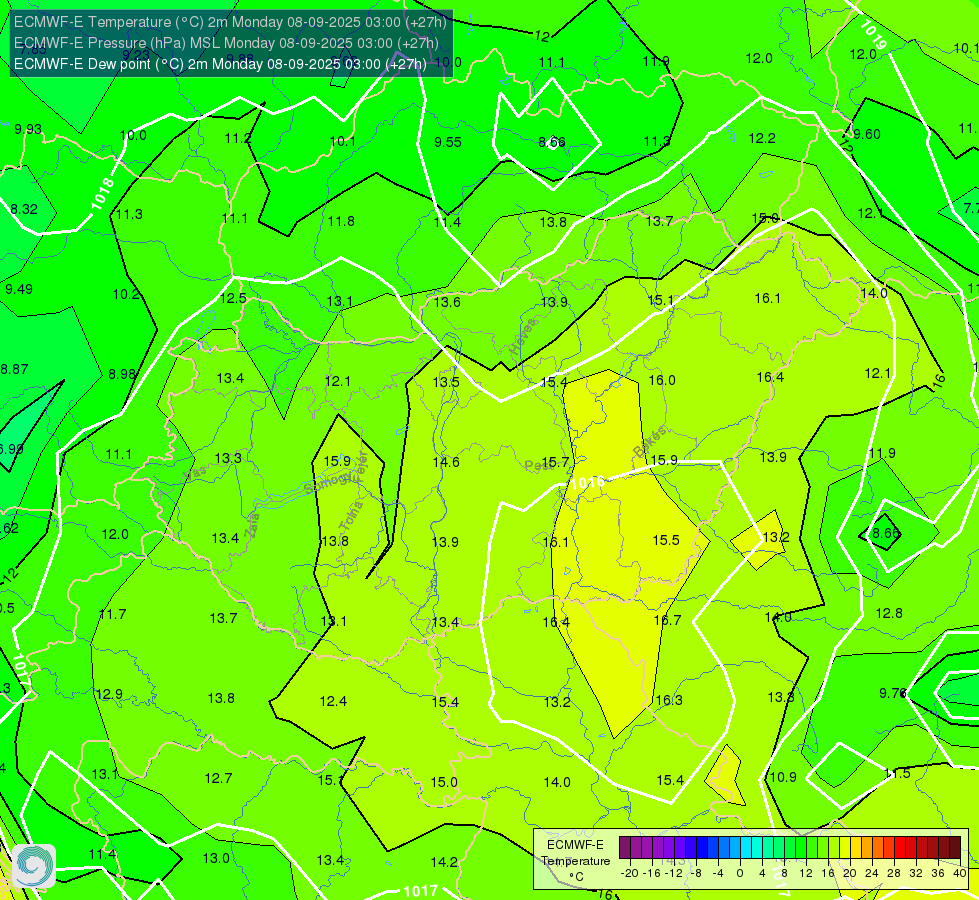
Task: Click the 10.2 temperature value
Action: coord(125,294)
